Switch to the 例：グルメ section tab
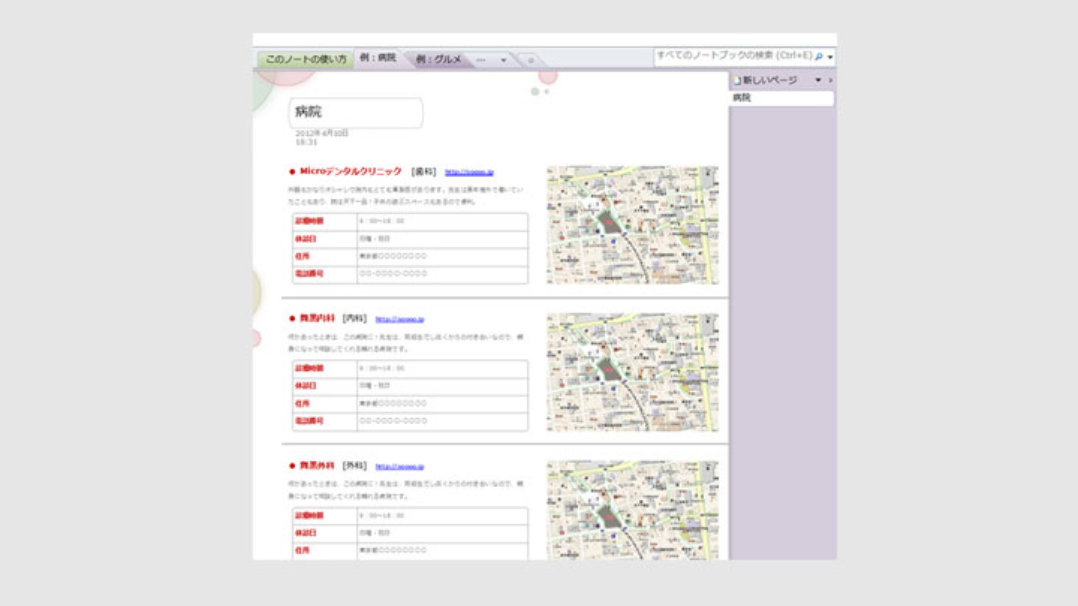Viewport: 1078px width, 606px height. 439,59
